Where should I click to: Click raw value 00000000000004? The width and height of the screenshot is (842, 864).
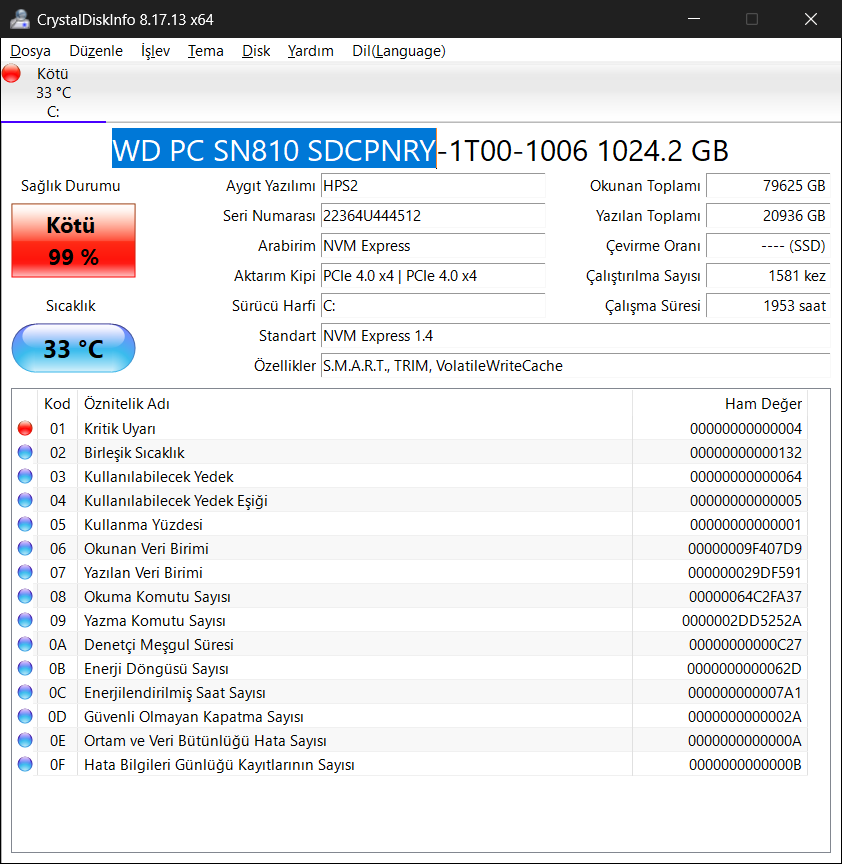coord(746,429)
